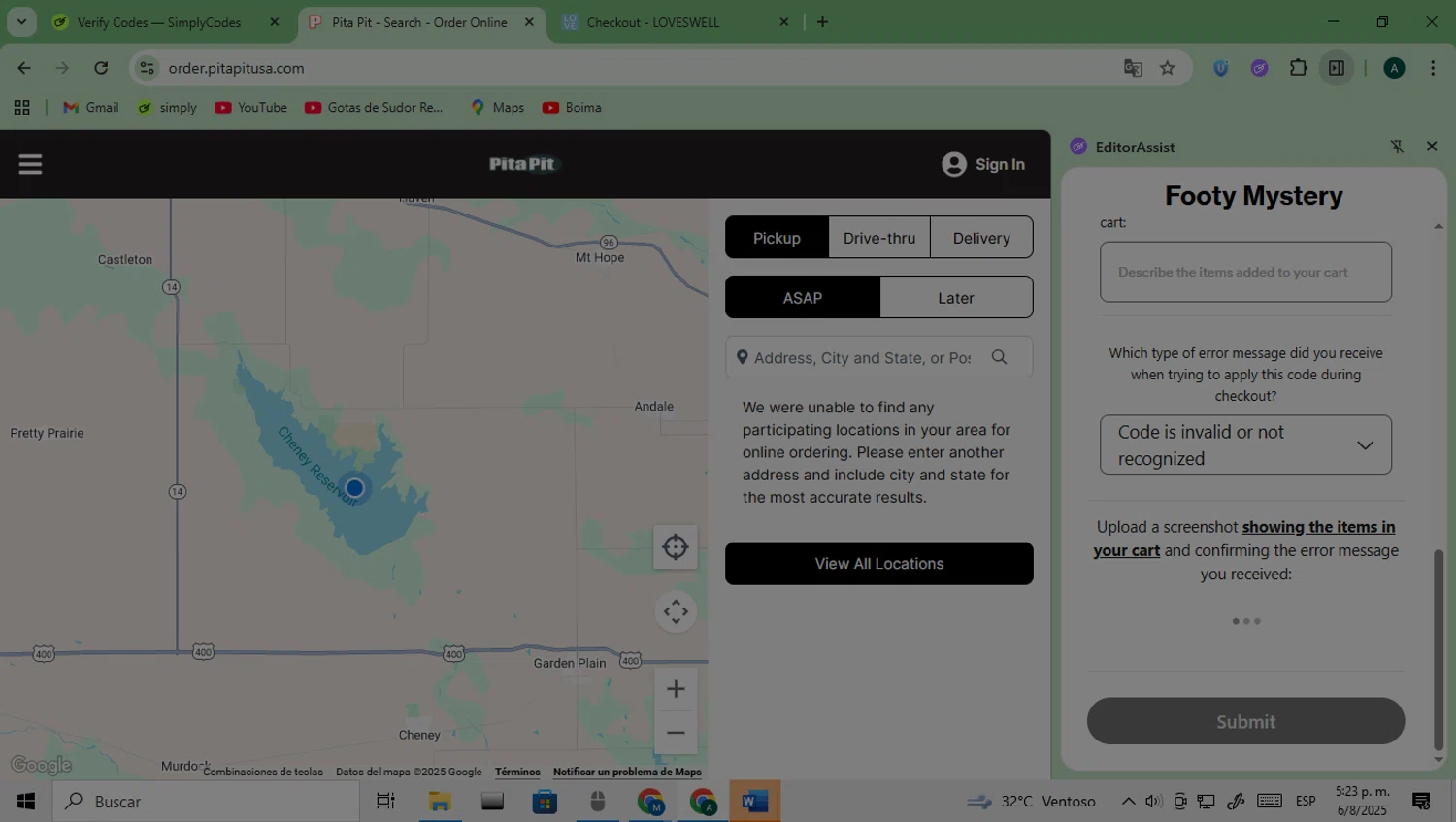Screen dimensions: 1456x822
Task: Switch to Verify Codes SimplyCodes tab
Action: point(159,22)
